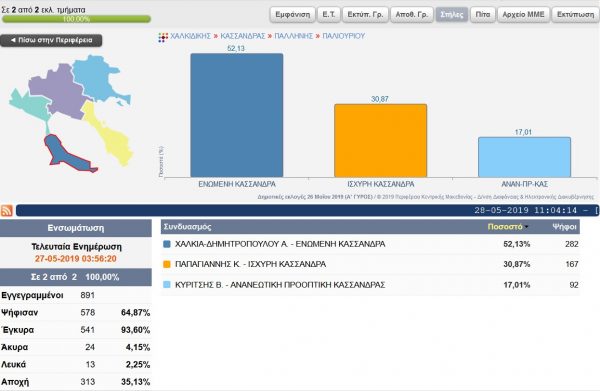The width and height of the screenshot is (600, 391).
Task: Open ΠΑΛΛΗΝΗΣ breadcrumb link
Action: tap(293, 36)
